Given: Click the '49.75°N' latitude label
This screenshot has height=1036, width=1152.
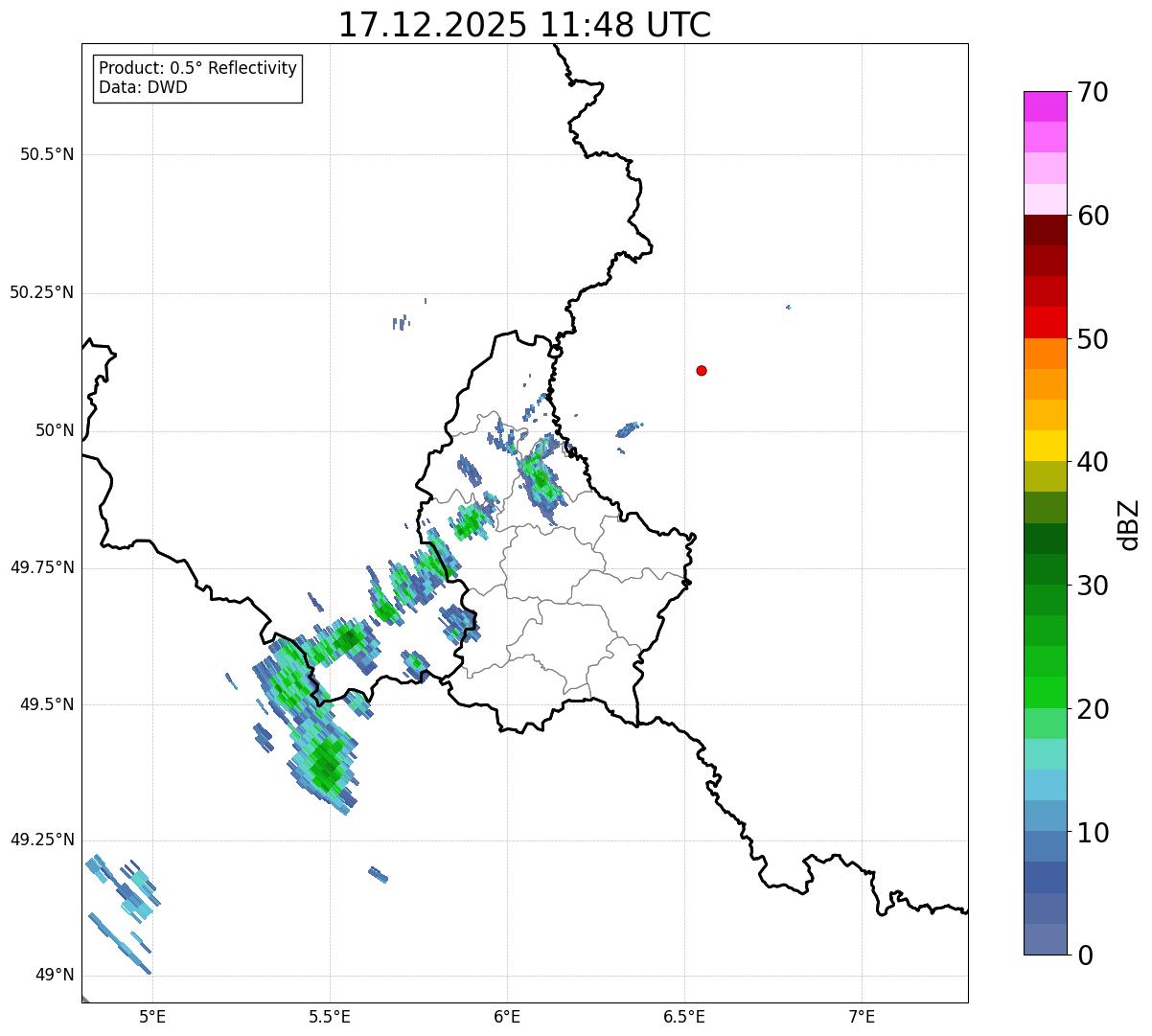Looking at the screenshot, I should pyautogui.click(x=42, y=567).
